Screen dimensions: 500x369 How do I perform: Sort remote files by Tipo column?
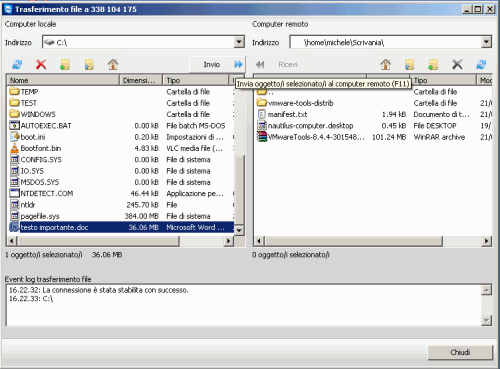pyautogui.click(x=444, y=80)
